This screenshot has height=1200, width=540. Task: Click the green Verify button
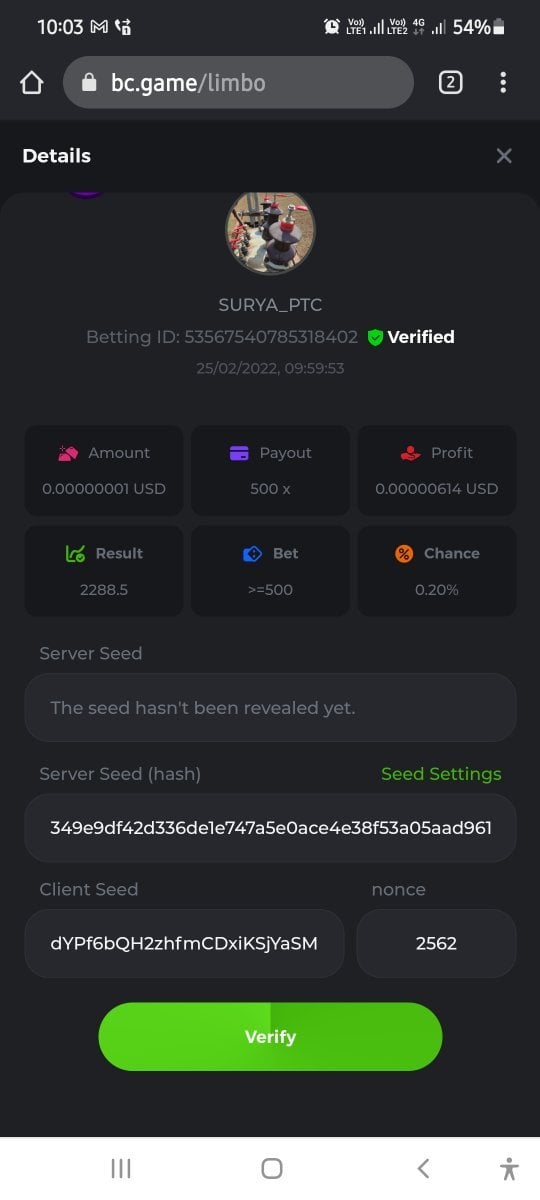(x=270, y=1037)
